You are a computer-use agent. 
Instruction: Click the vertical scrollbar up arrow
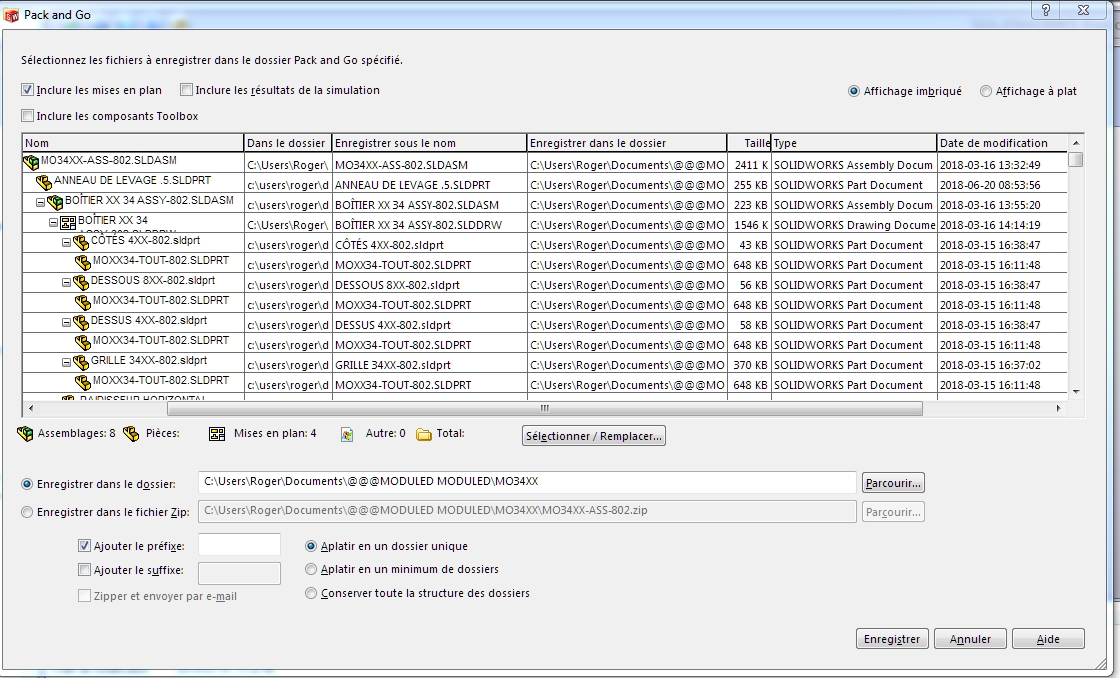[1076, 143]
